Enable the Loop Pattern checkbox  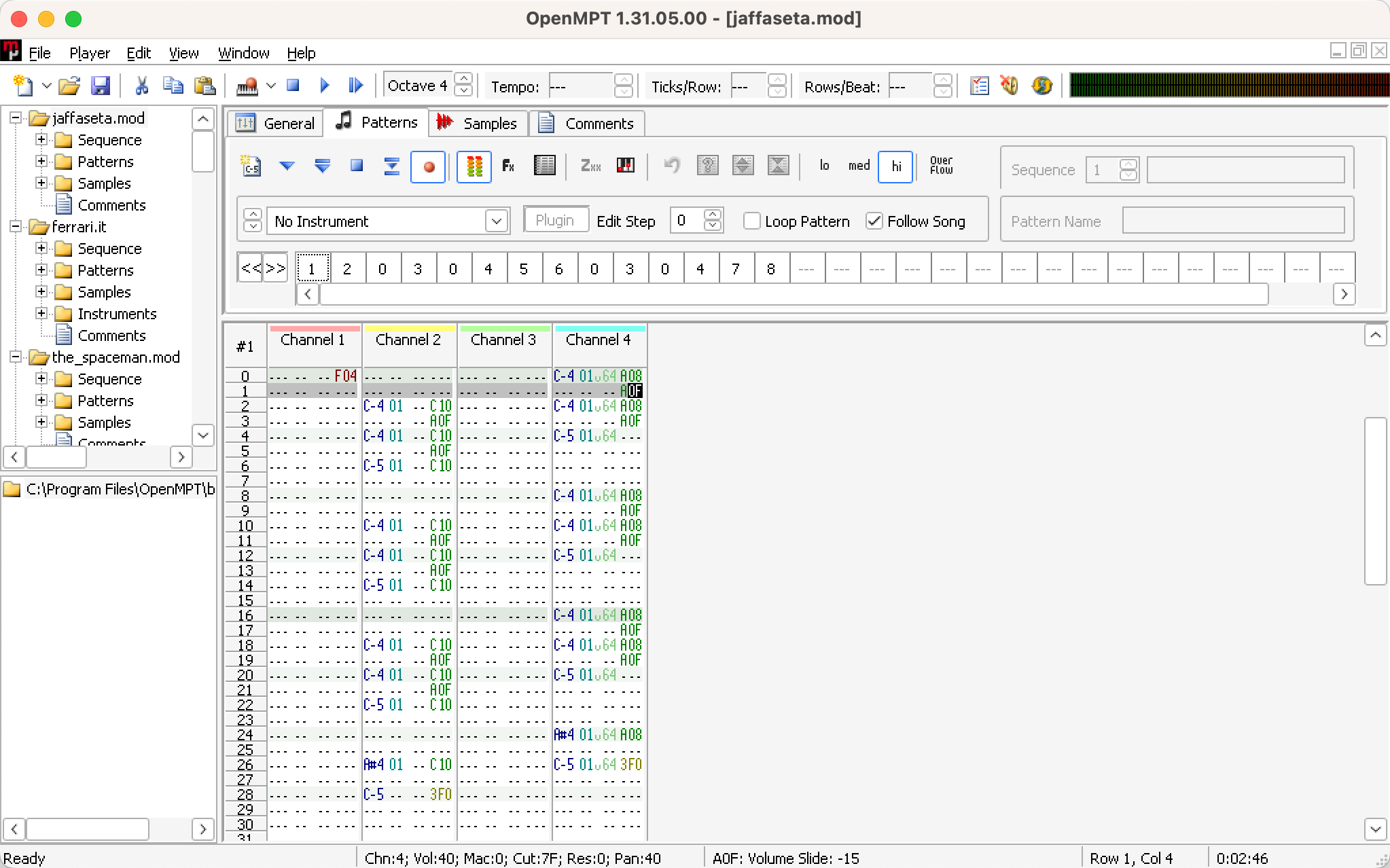click(751, 221)
